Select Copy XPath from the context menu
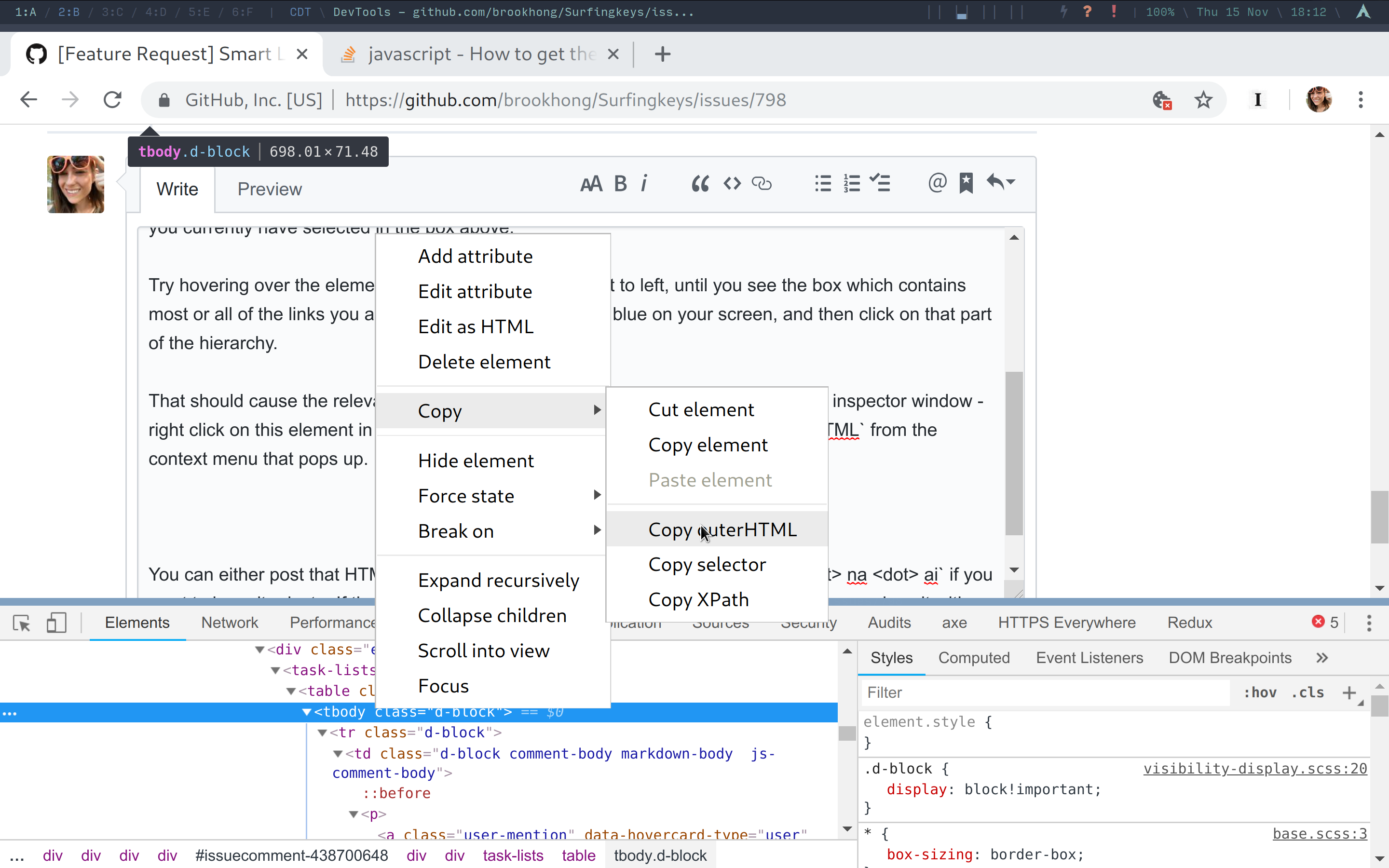This screenshot has height=868, width=1389. (x=698, y=599)
